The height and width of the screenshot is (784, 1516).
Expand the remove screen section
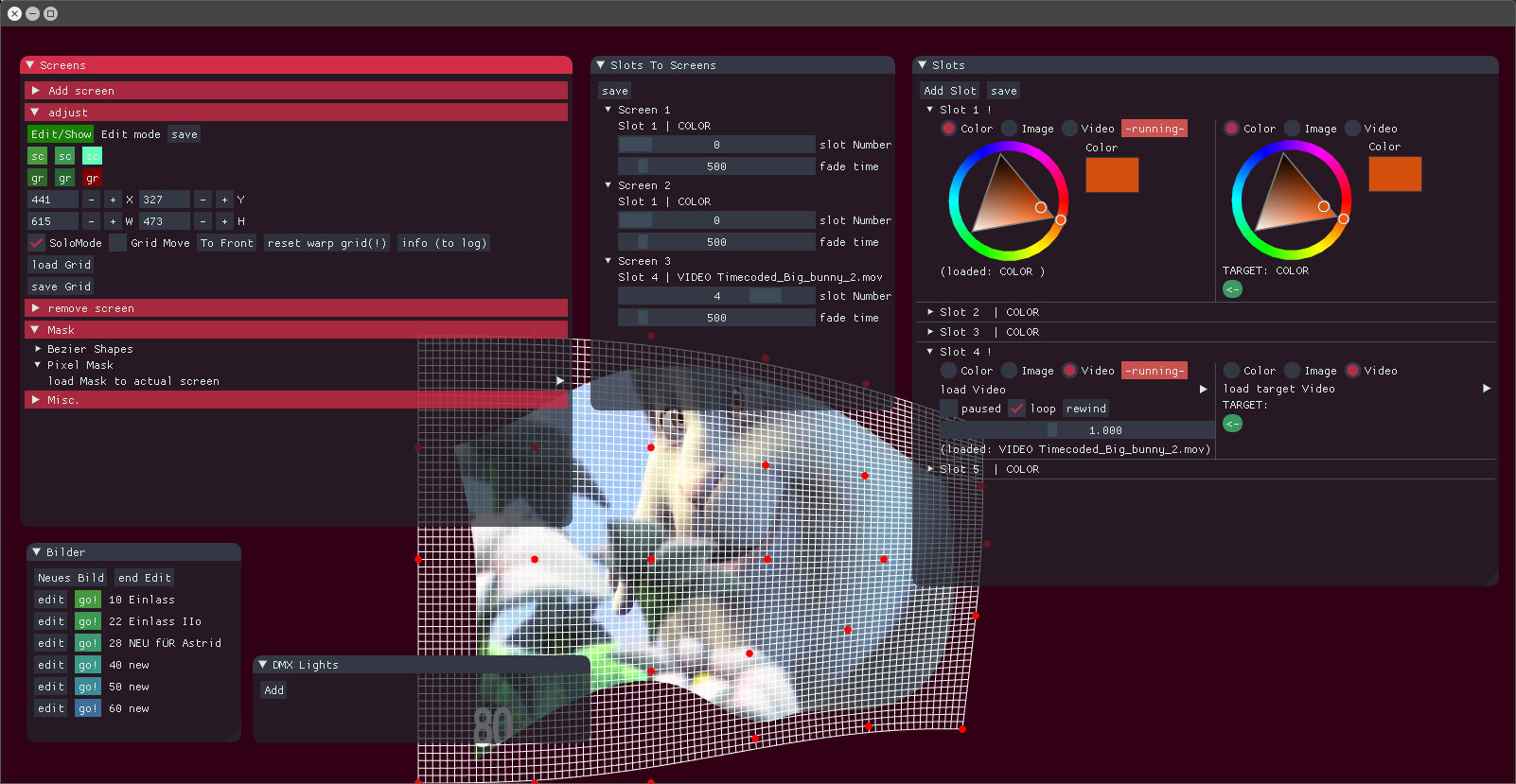[296, 308]
